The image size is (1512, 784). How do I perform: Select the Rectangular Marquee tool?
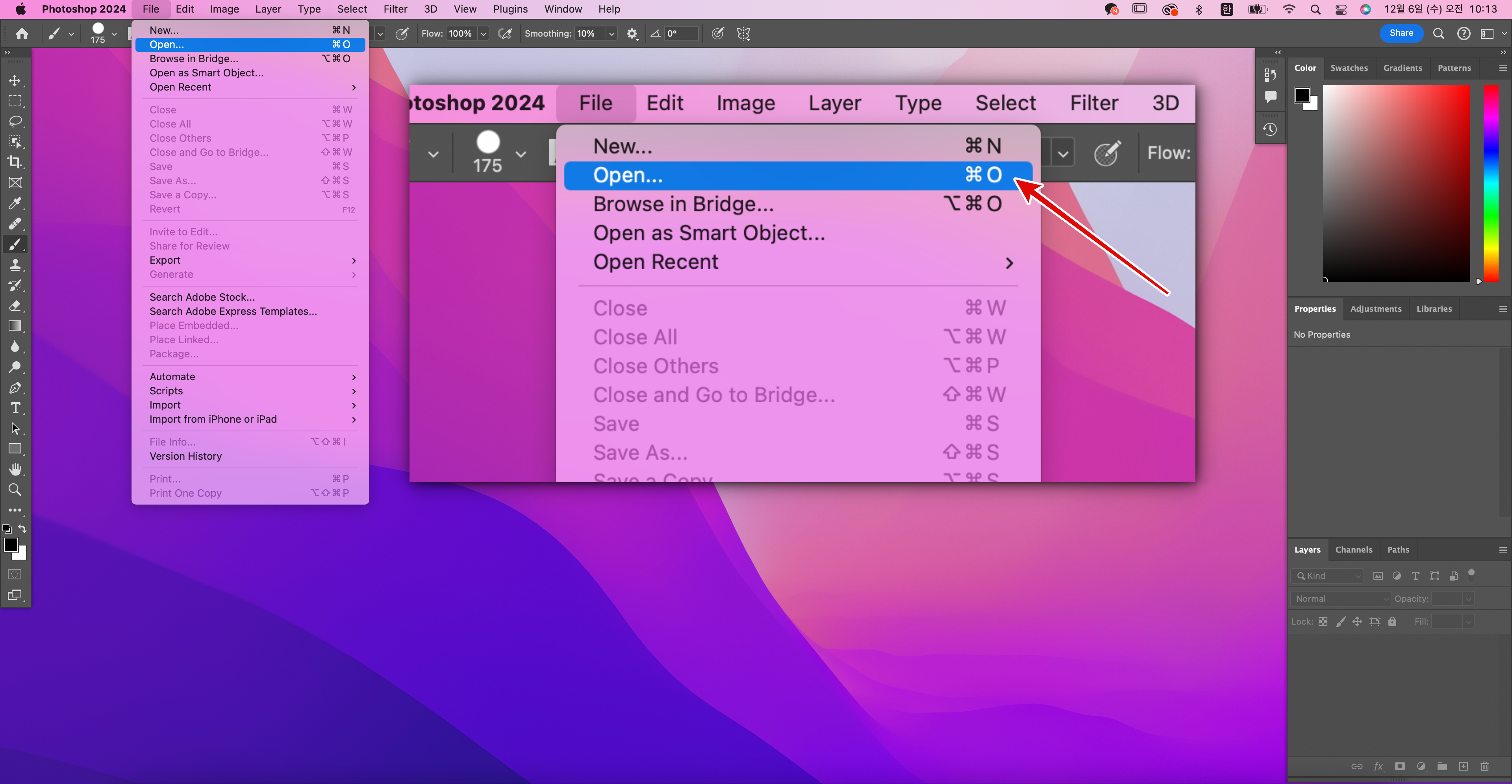[x=15, y=101]
